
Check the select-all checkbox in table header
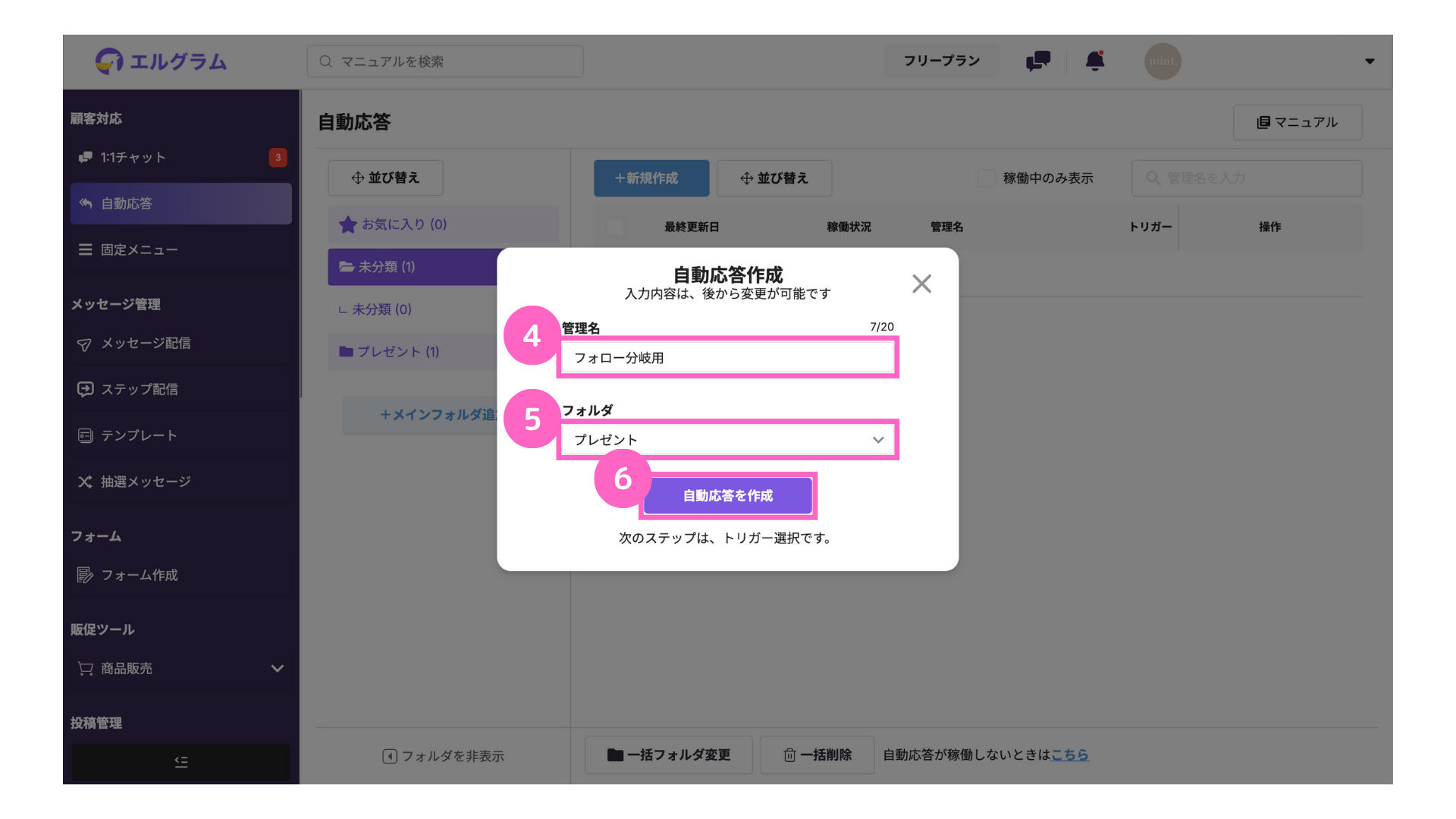(x=615, y=227)
